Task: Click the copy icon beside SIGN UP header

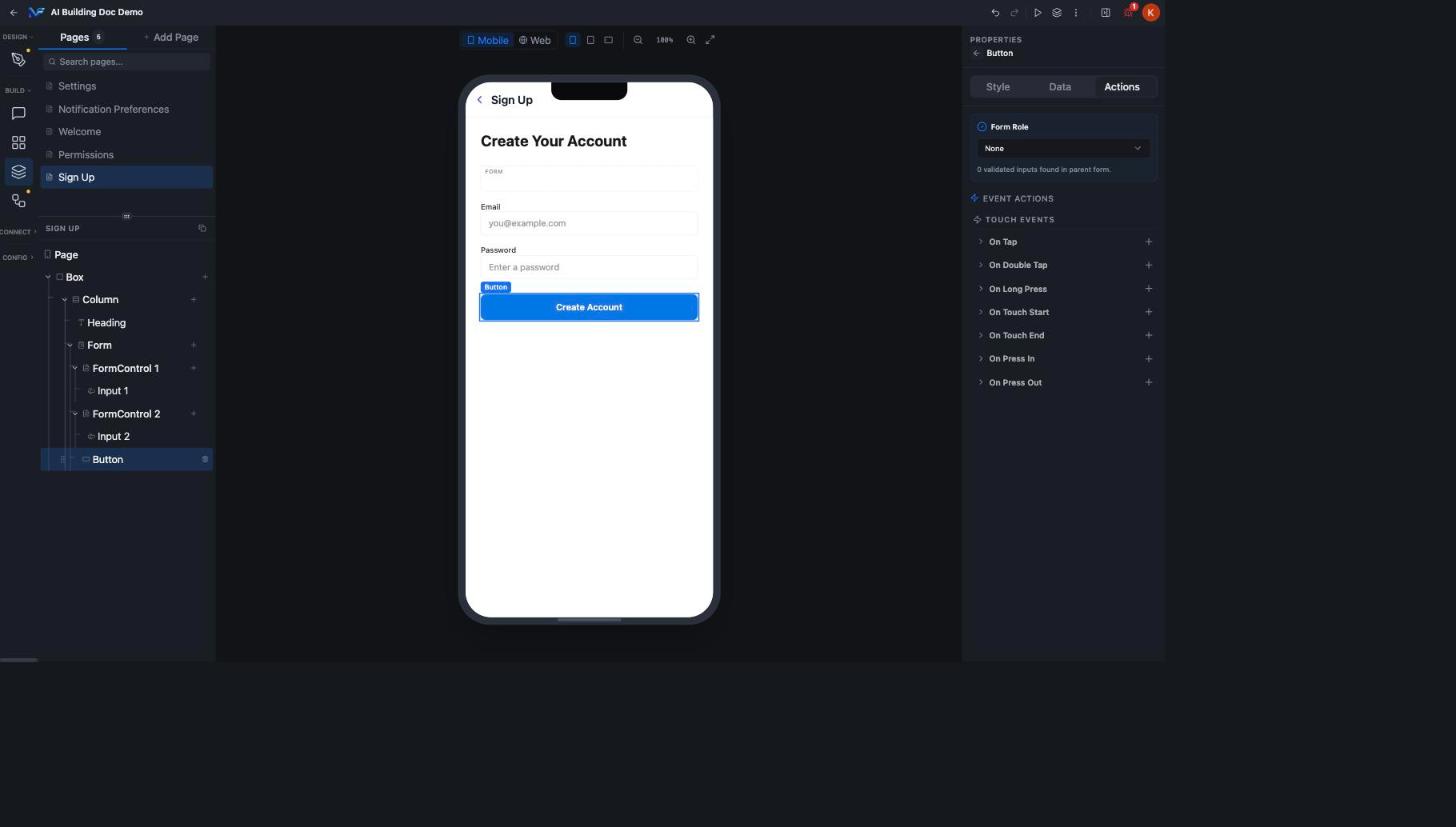Action: (202, 228)
